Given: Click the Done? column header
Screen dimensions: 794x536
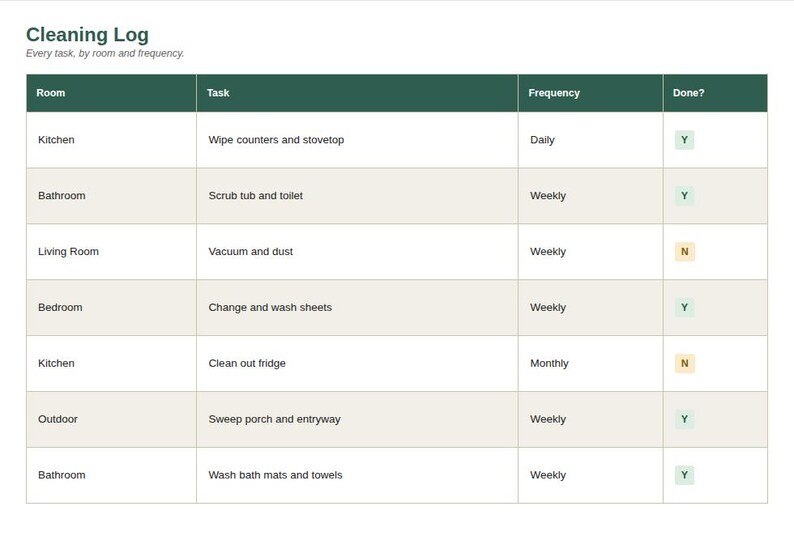Looking at the screenshot, I should pos(715,93).
